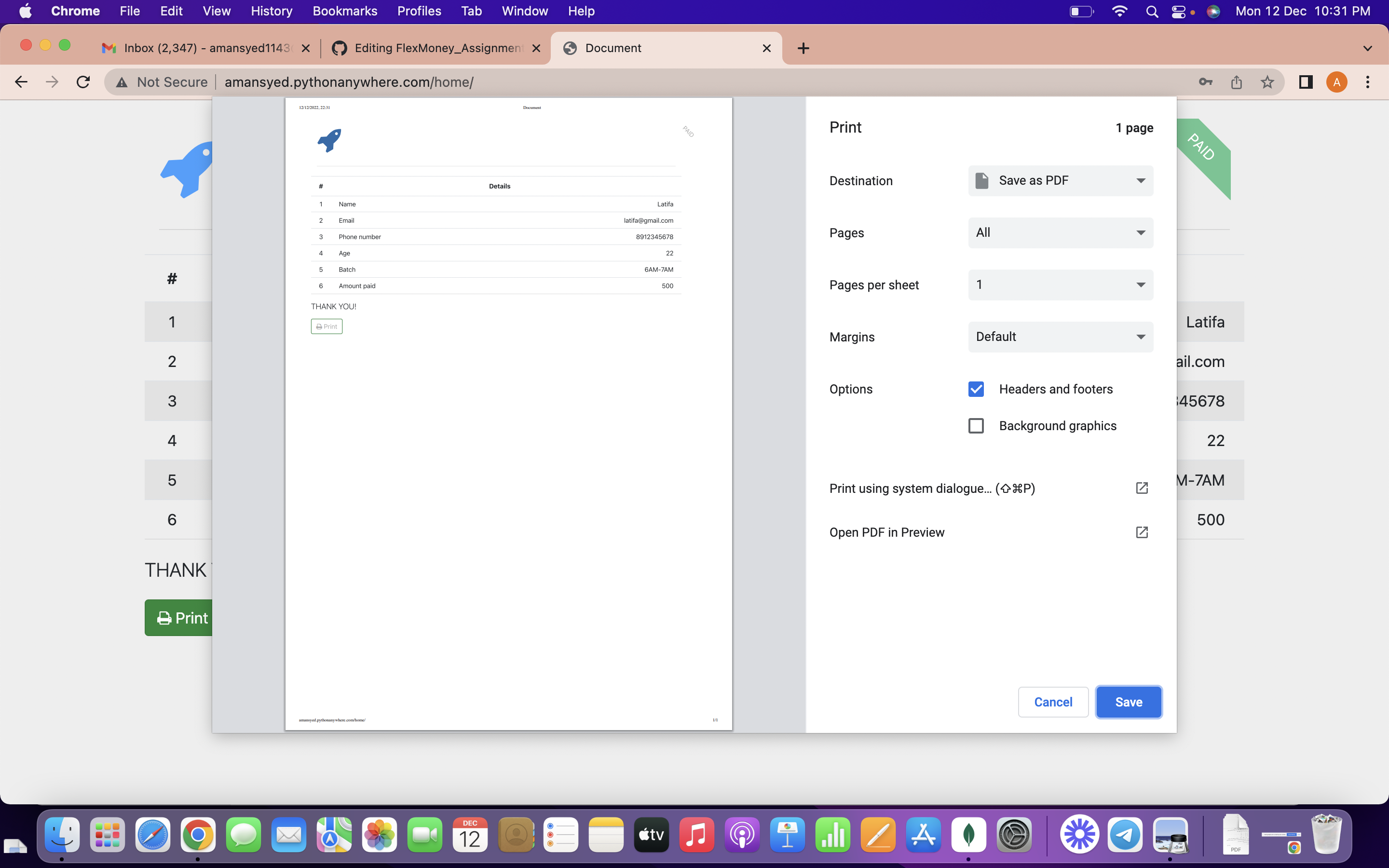Open the Margins dropdown showing Default
Viewport: 1389px width, 868px height.
pyautogui.click(x=1060, y=337)
